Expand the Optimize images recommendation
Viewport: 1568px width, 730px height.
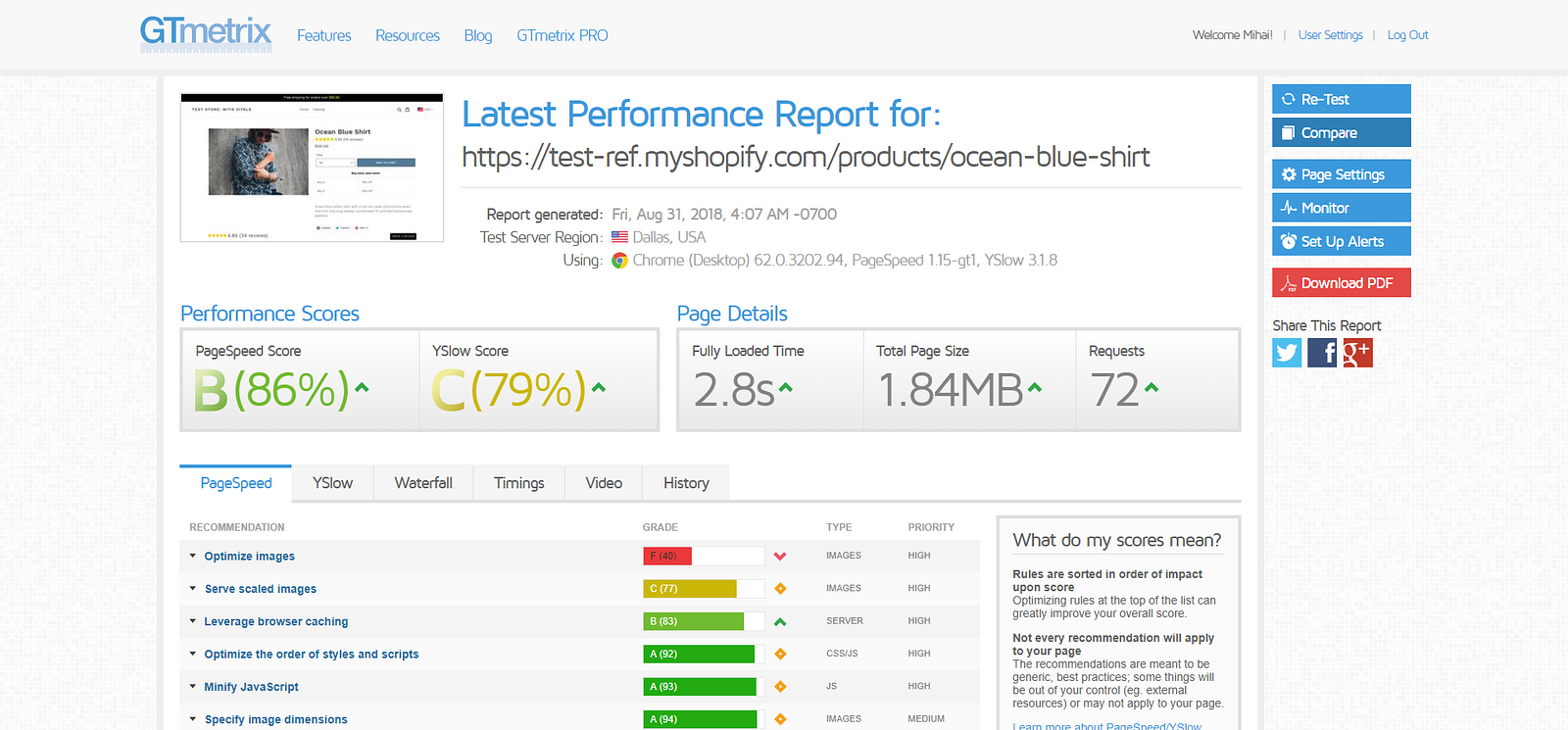click(x=249, y=557)
